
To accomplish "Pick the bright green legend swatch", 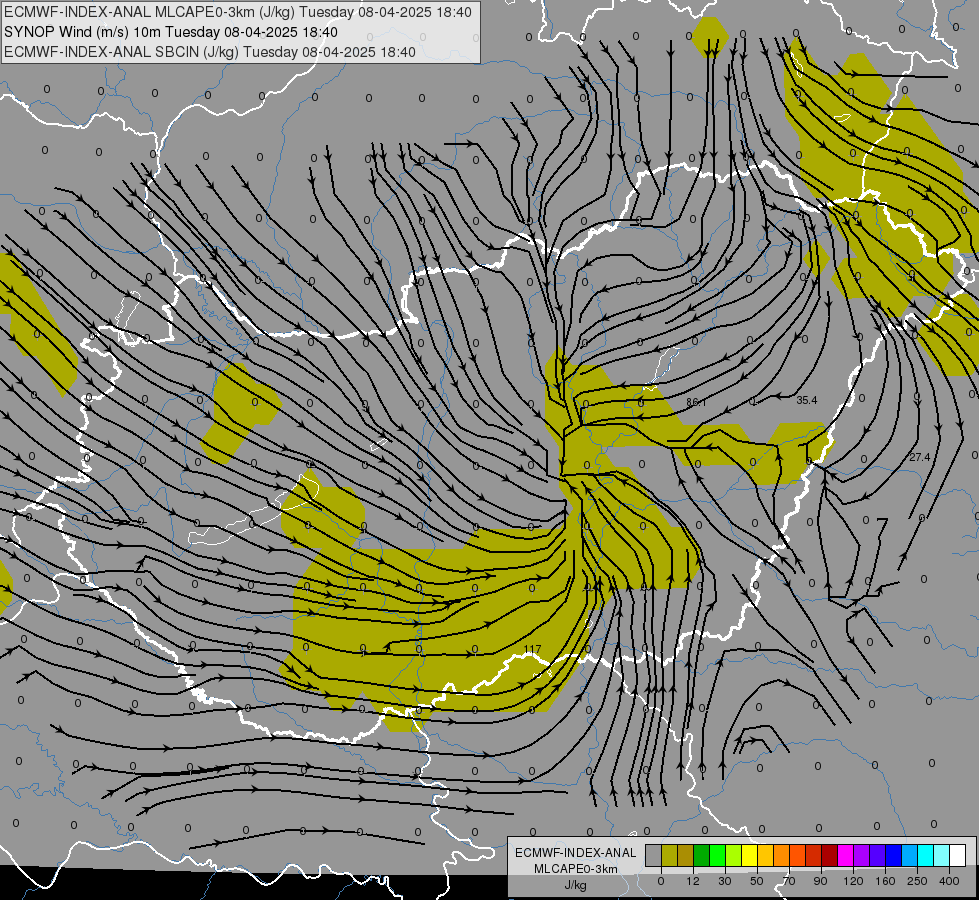I will [718, 855].
